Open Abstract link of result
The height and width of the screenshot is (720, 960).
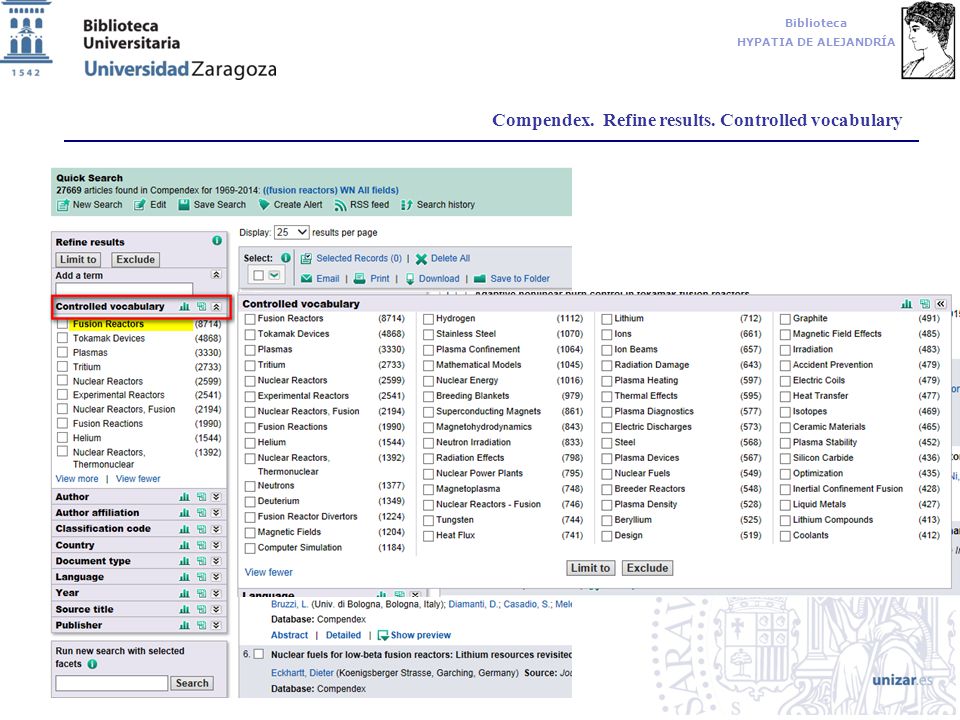[x=290, y=636]
